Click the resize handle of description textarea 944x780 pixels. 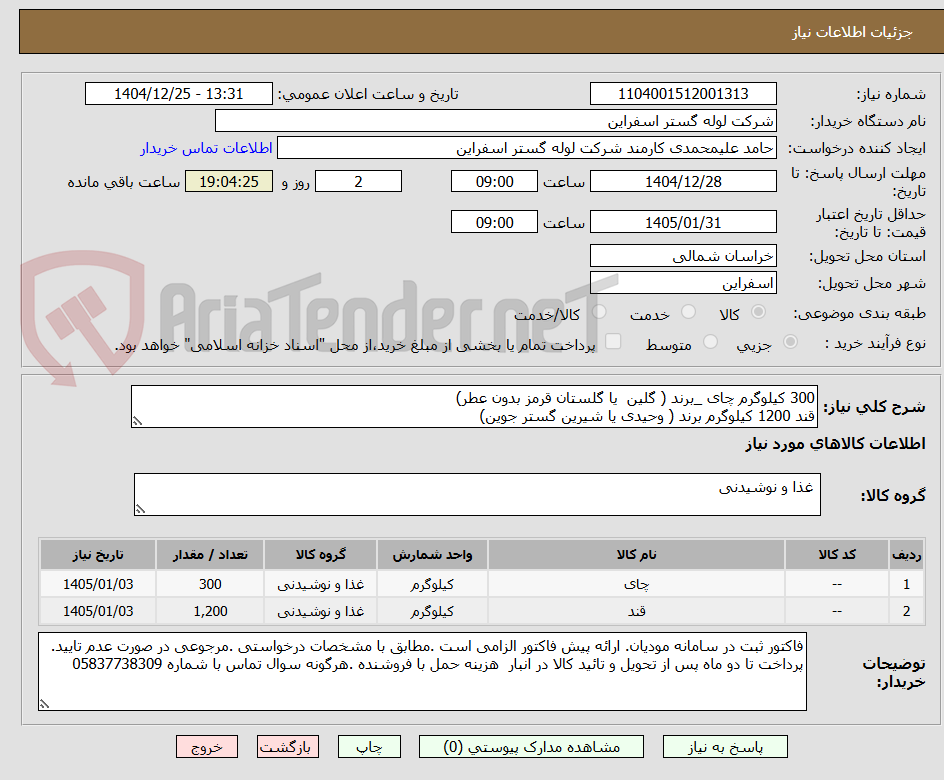(x=137, y=421)
